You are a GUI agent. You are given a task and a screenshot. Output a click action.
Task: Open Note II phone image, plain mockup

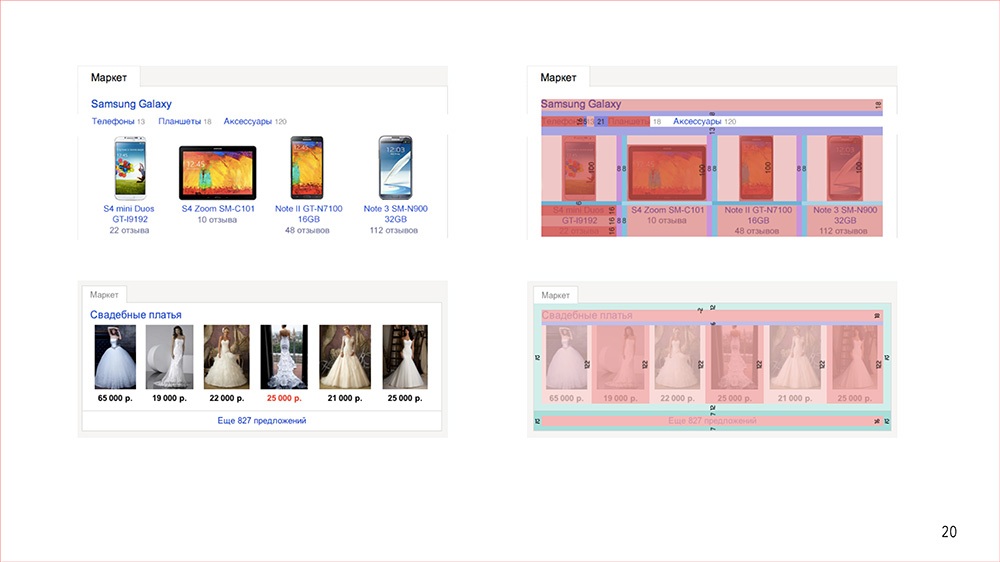(307, 167)
